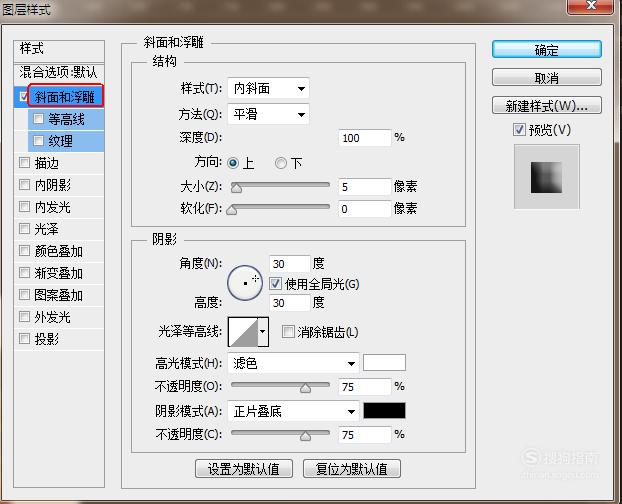Screen dimensions: 622x504
Task: Click the style preview thumbnail
Action: tap(547, 176)
